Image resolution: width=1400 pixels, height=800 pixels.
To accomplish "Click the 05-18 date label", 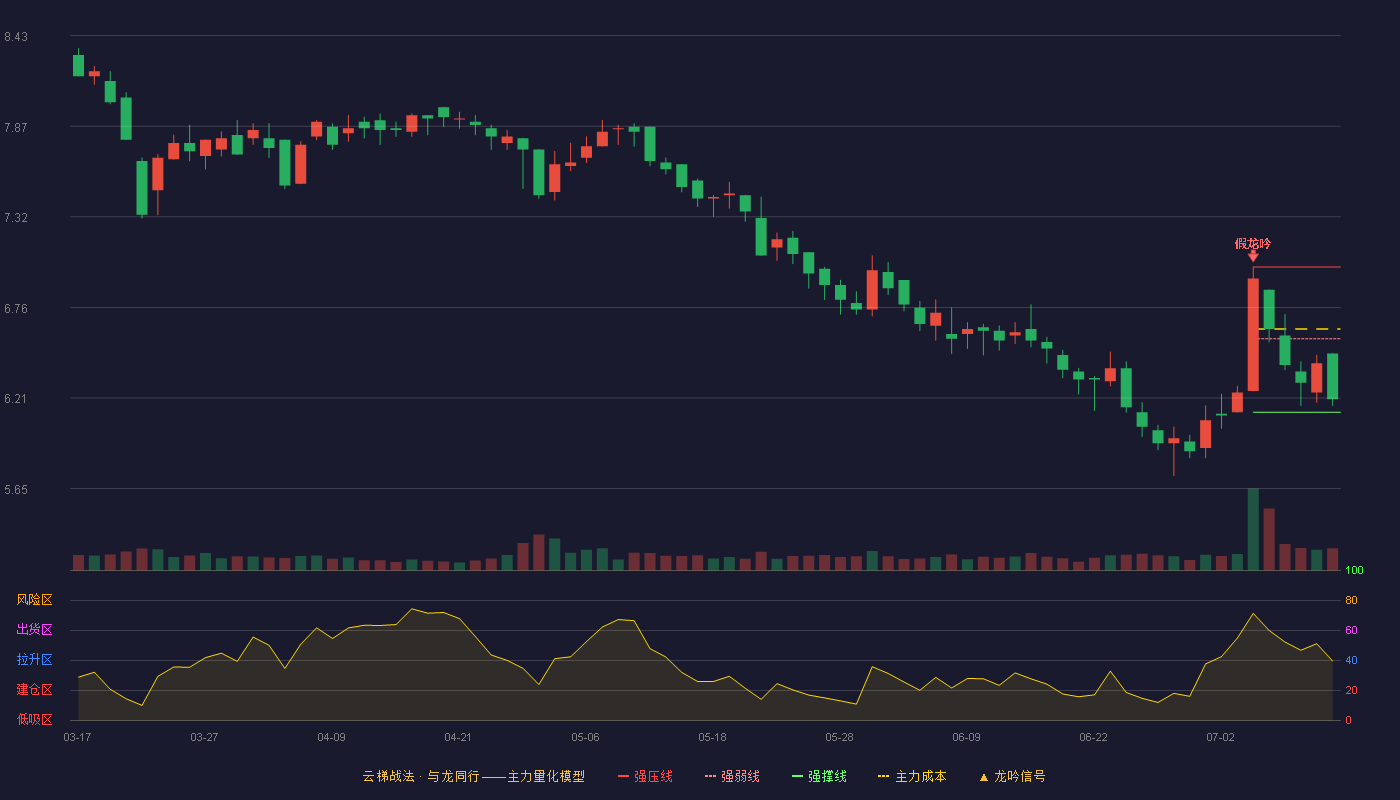I will click(712, 737).
